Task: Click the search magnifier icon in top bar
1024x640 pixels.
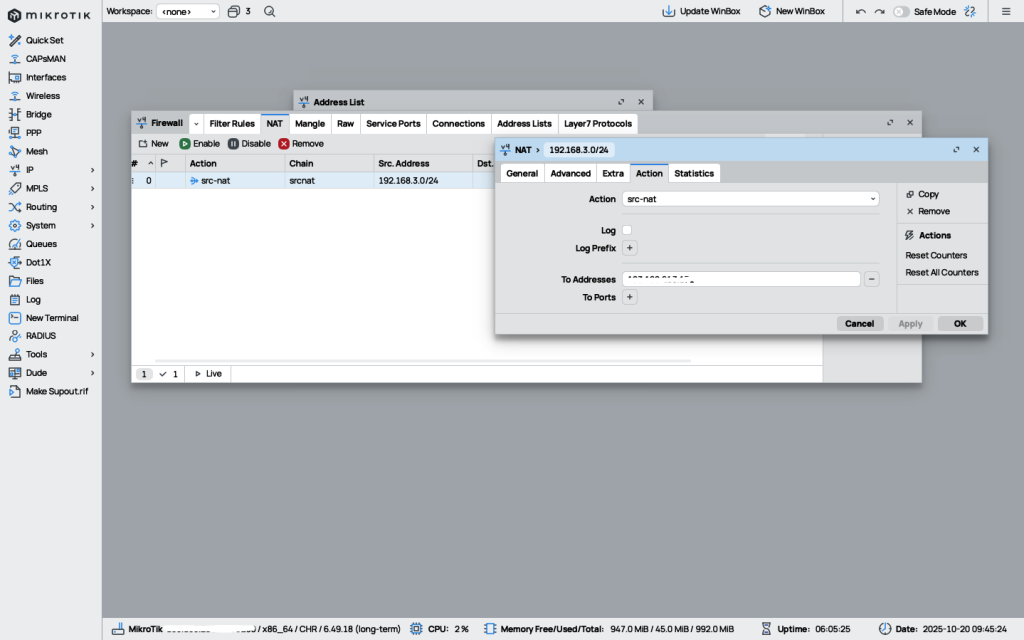Action: [x=270, y=11]
